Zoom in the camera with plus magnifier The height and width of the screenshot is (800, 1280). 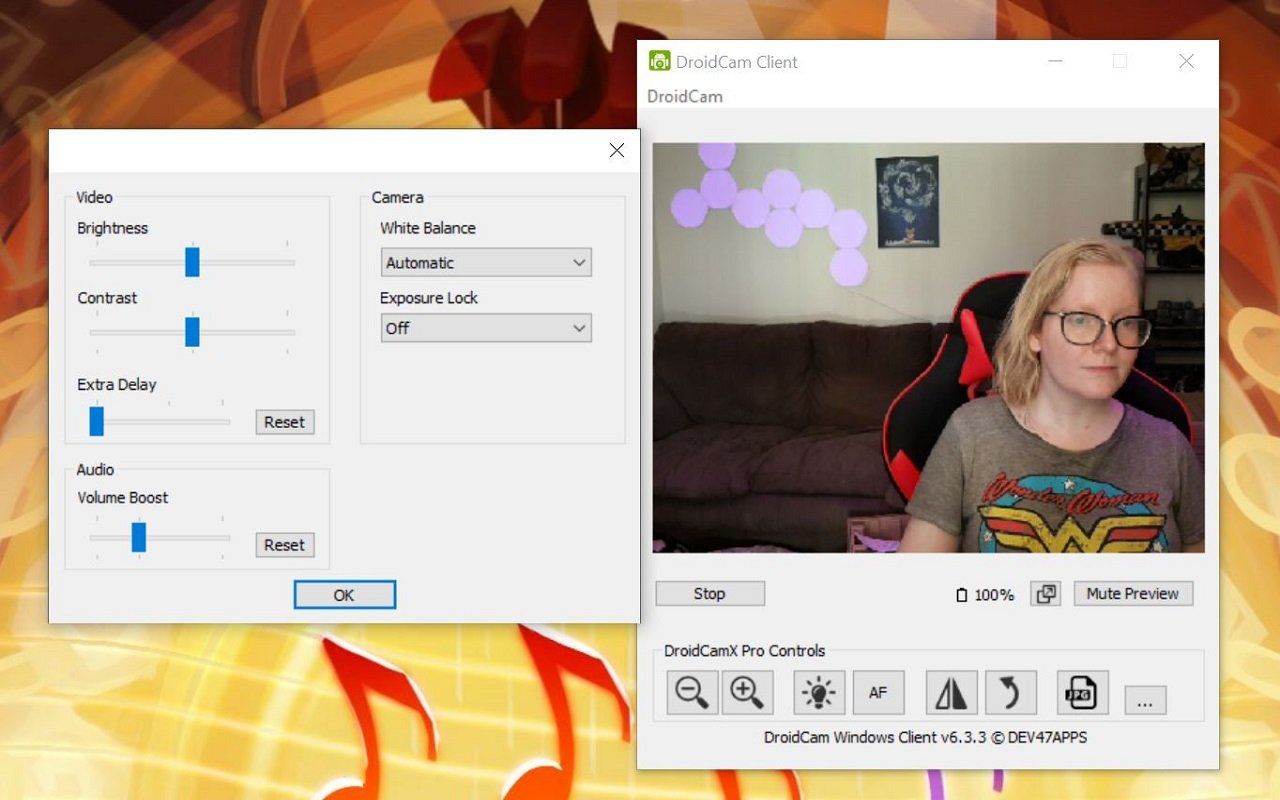(x=748, y=692)
